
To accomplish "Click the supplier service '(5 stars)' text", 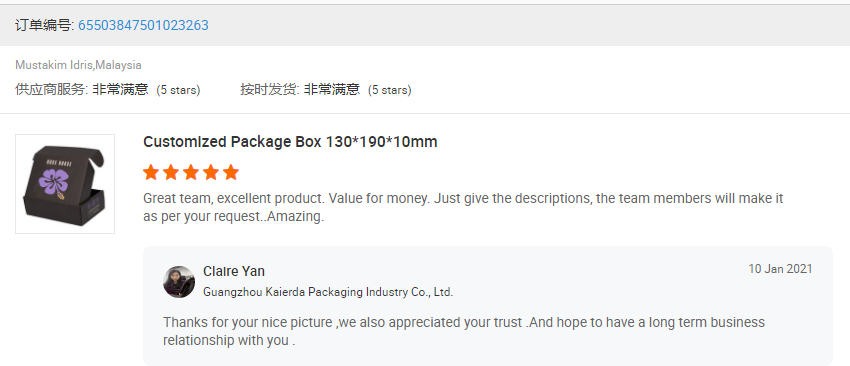I will tap(178, 90).
